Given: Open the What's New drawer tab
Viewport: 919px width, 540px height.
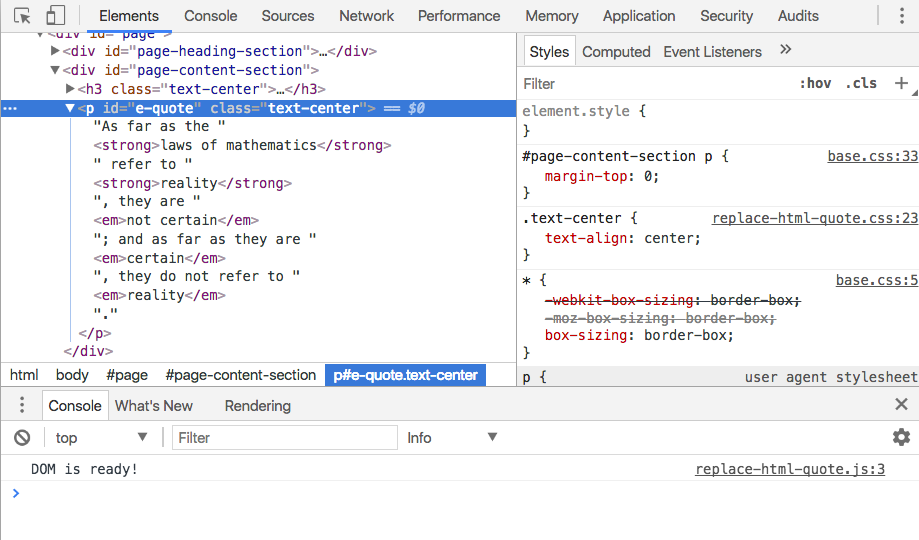Looking at the screenshot, I should point(154,406).
